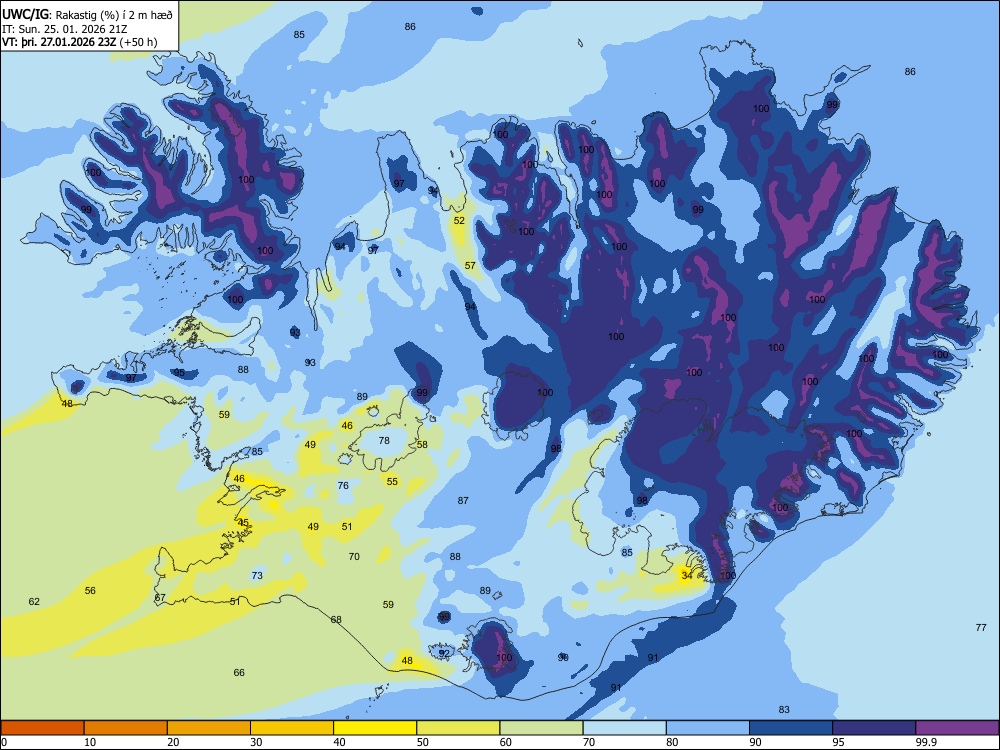The height and width of the screenshot is (750, 1000).
Task: Click the light blue 70–80 legend swatch
Action: pos(624,728)
